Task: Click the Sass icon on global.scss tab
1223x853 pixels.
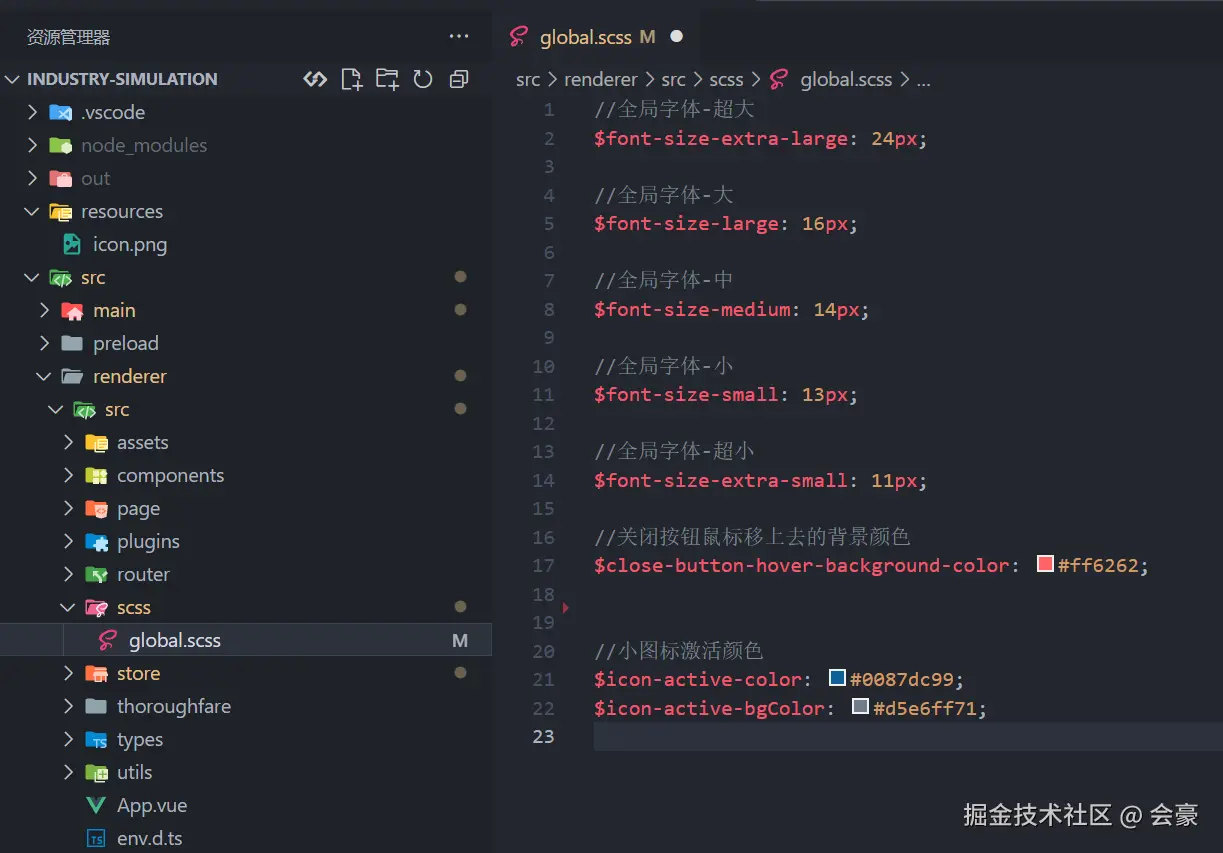Action: pos(518,37)
